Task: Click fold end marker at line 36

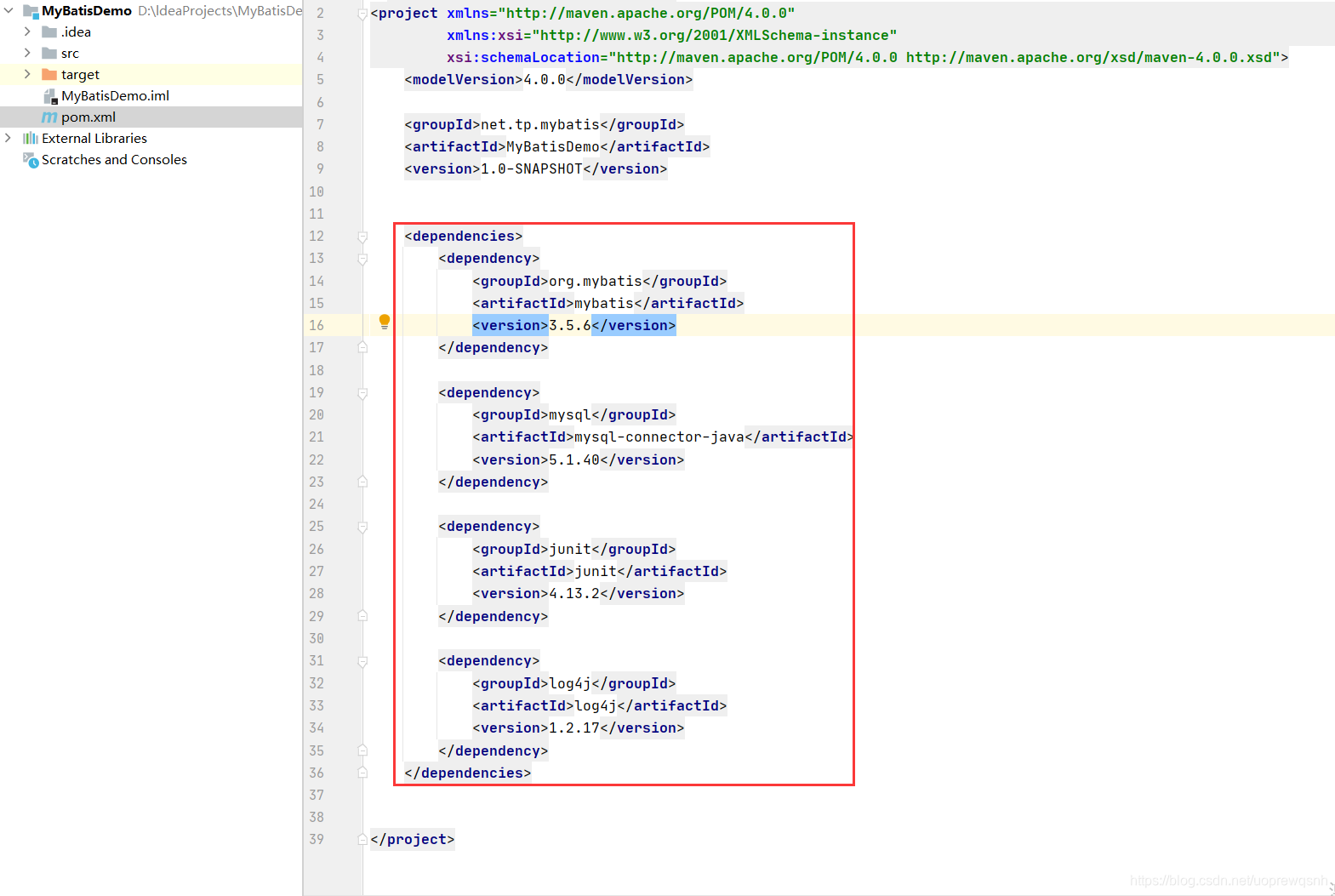Action: click(362, 773)
